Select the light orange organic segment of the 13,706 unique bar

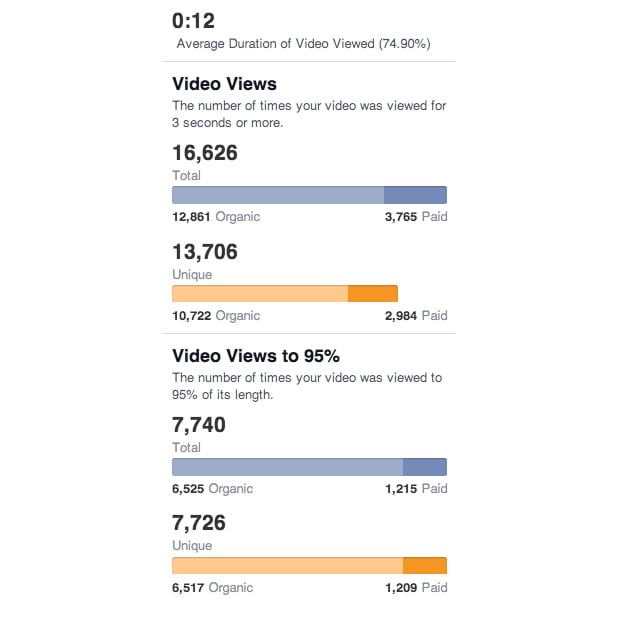coord(260,294)
